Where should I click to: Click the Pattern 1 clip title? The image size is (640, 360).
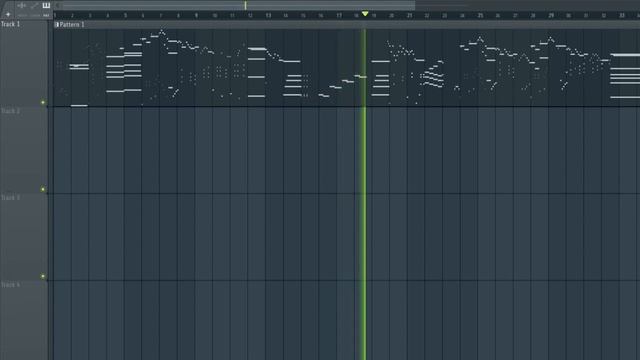click(72, 24)
